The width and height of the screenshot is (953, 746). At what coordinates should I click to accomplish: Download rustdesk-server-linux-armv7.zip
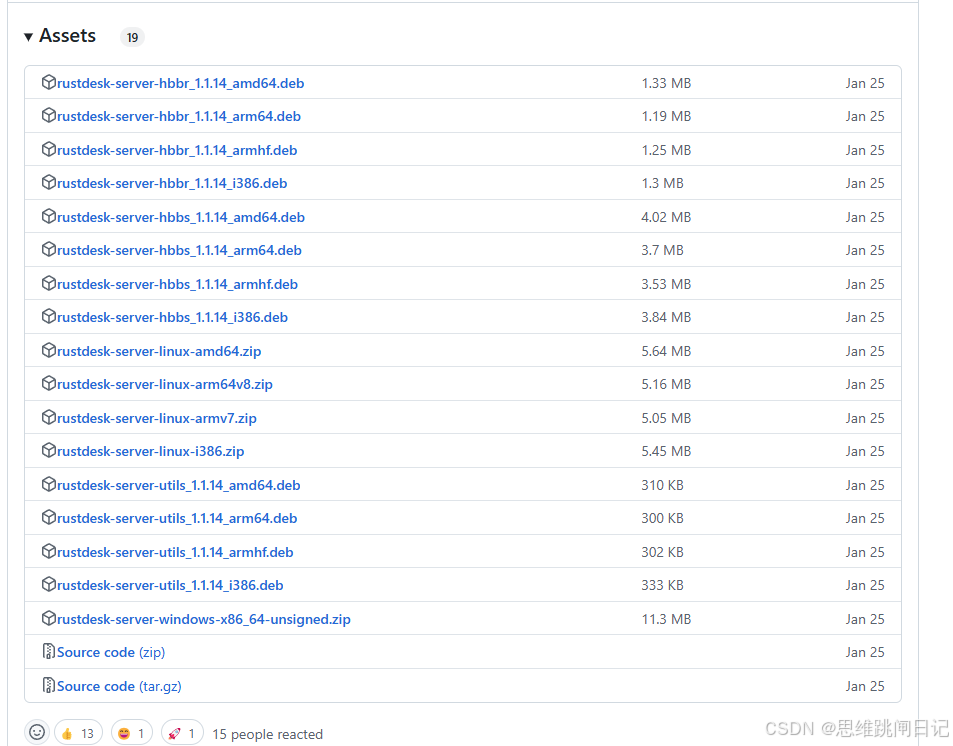point(157,418)
